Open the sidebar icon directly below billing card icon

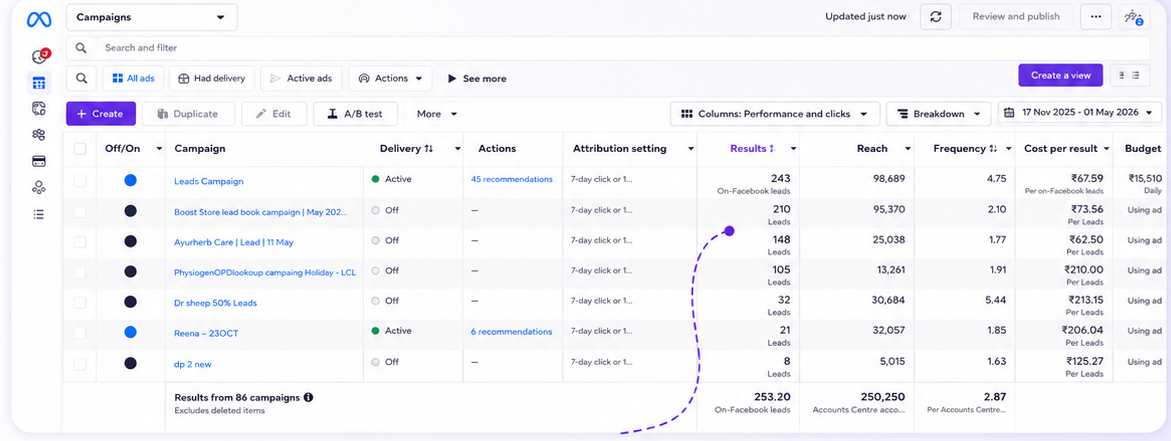coord(39,187)
